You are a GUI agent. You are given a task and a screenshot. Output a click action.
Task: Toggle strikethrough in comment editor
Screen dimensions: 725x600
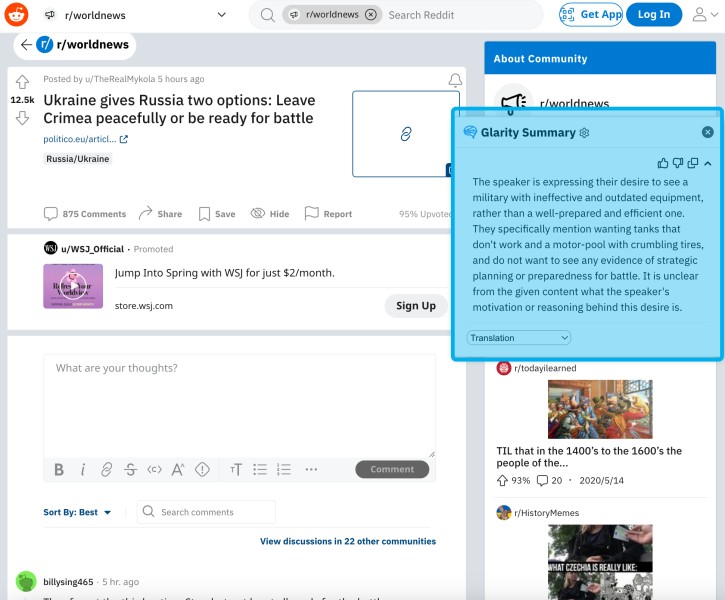tap(130, 470)
